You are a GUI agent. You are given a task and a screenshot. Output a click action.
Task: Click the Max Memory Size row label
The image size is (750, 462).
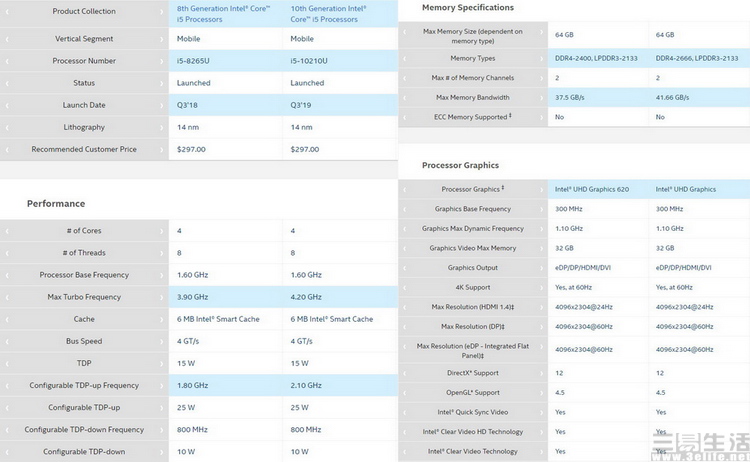coord(473,36)
